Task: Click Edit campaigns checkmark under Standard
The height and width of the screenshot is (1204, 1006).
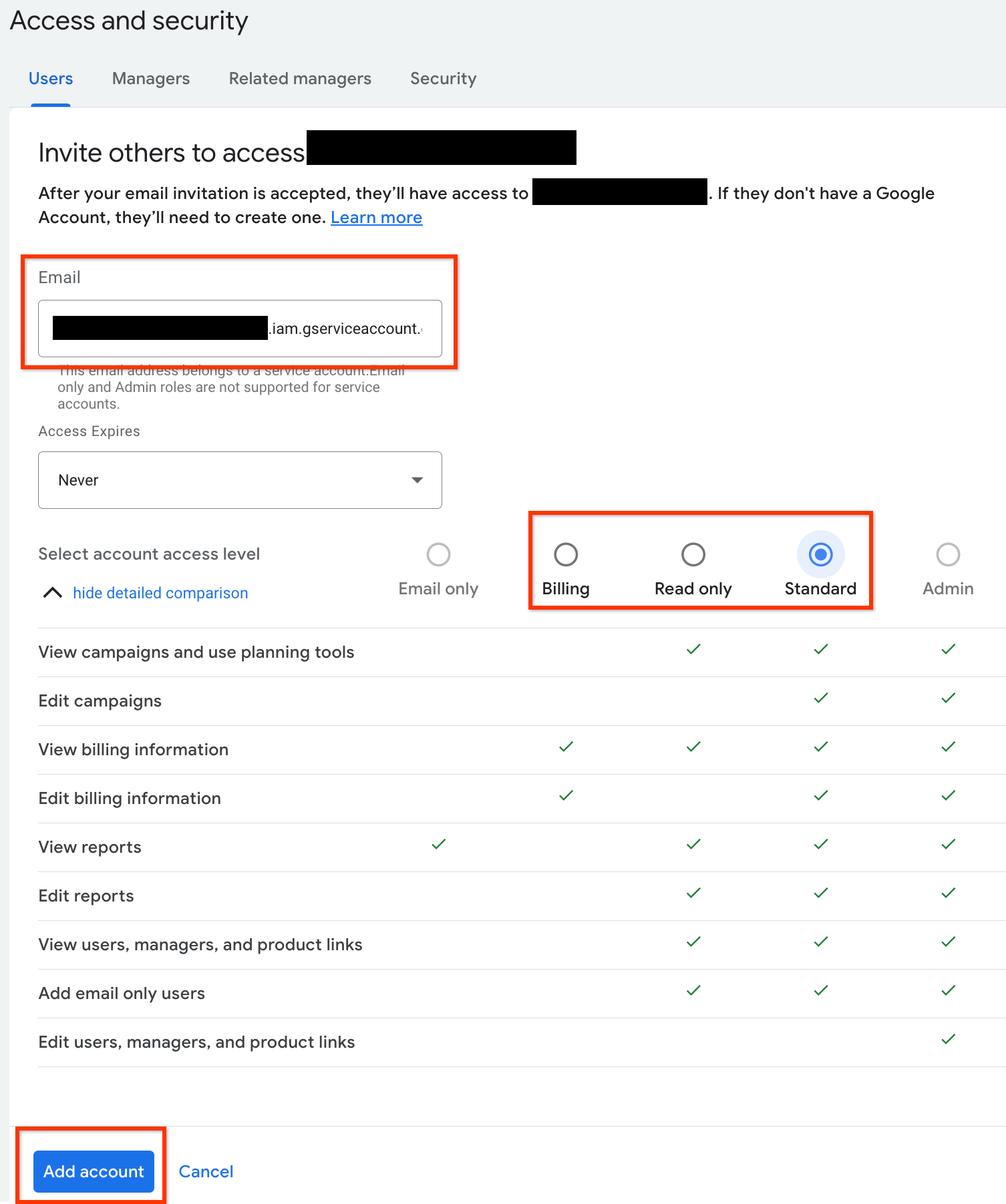Action: coord(821,698)
